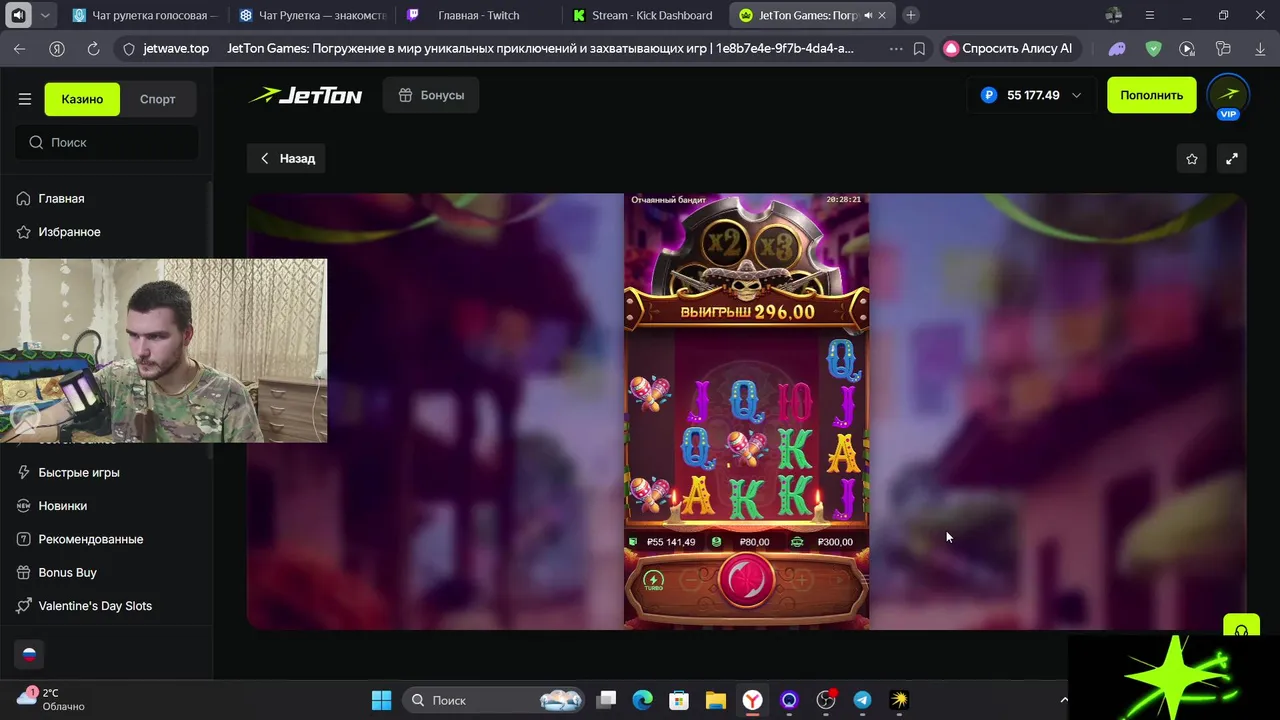
Task: Open the Бонусы page
Action: point(431,95)
